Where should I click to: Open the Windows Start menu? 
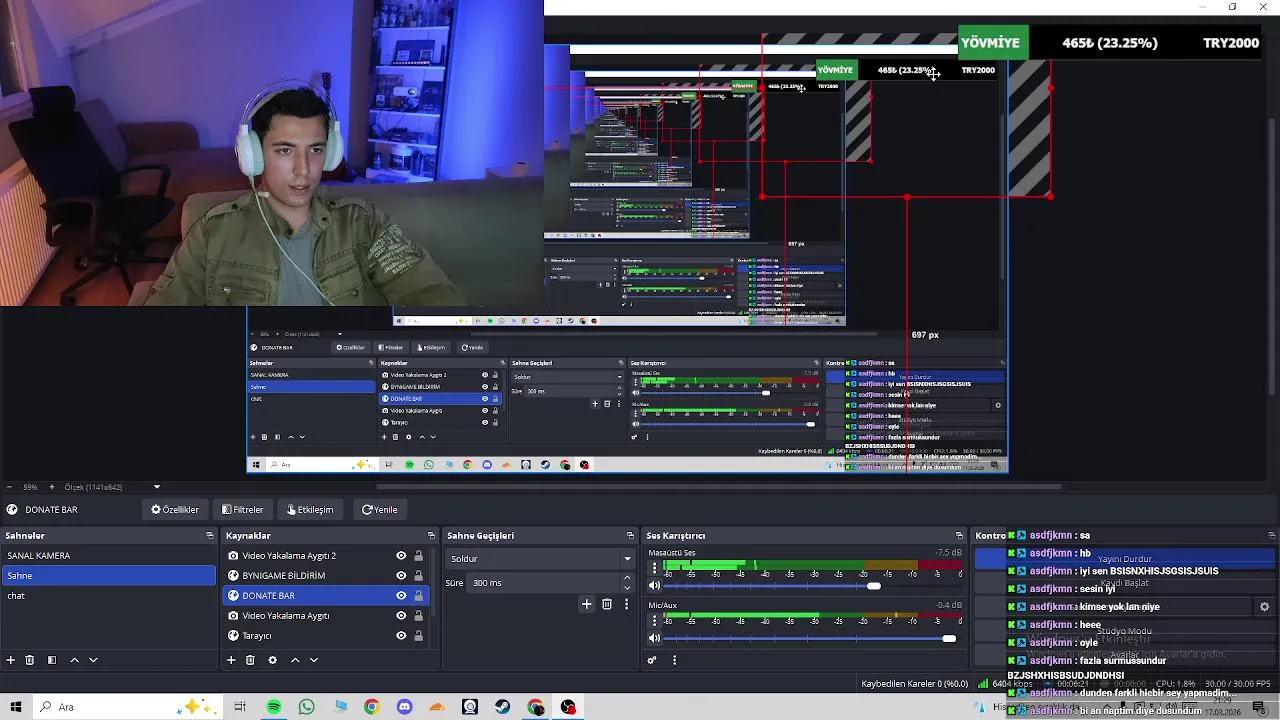click(17, 707)
